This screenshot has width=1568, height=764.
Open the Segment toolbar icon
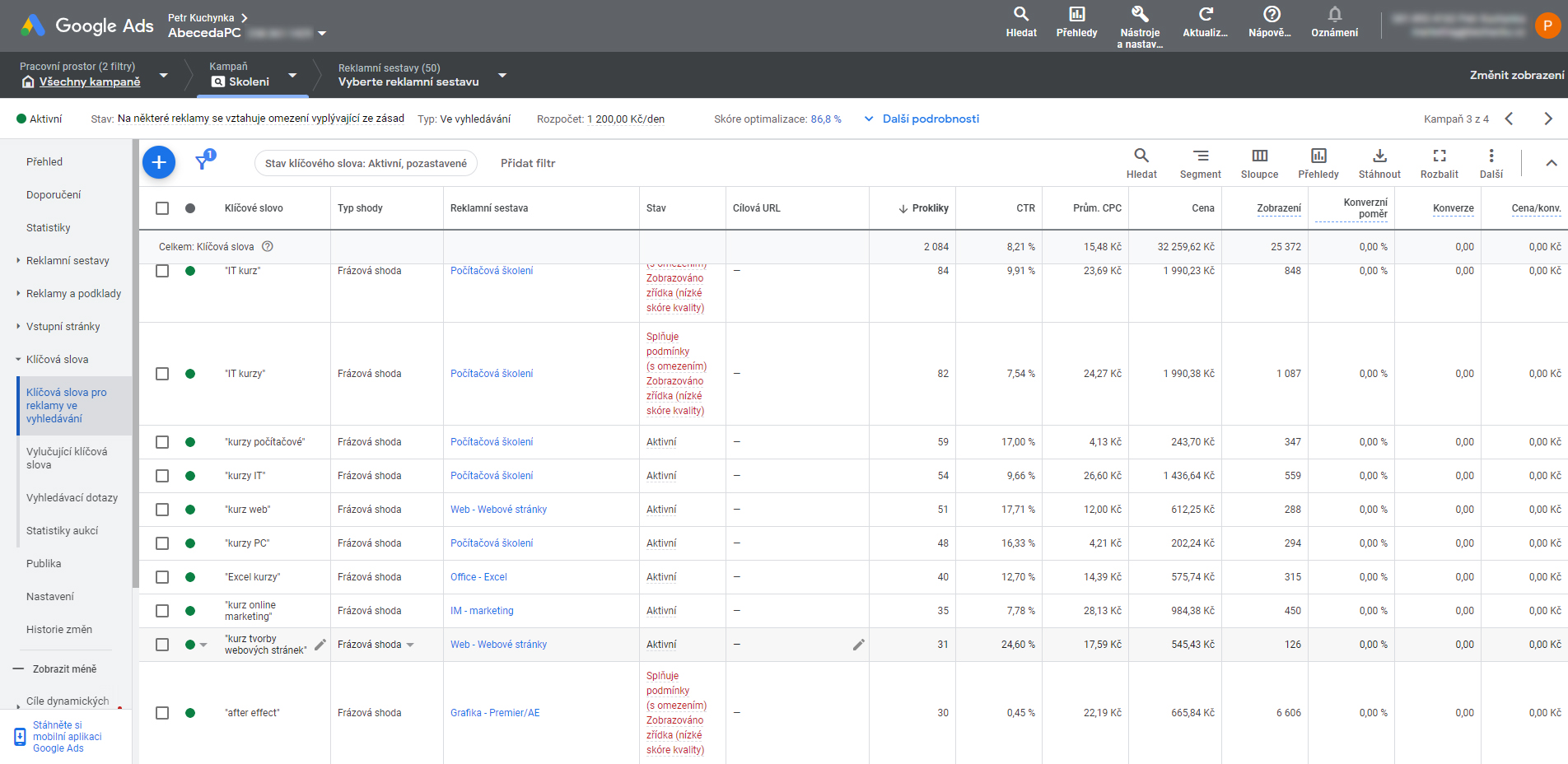(x=1201, y=156)
